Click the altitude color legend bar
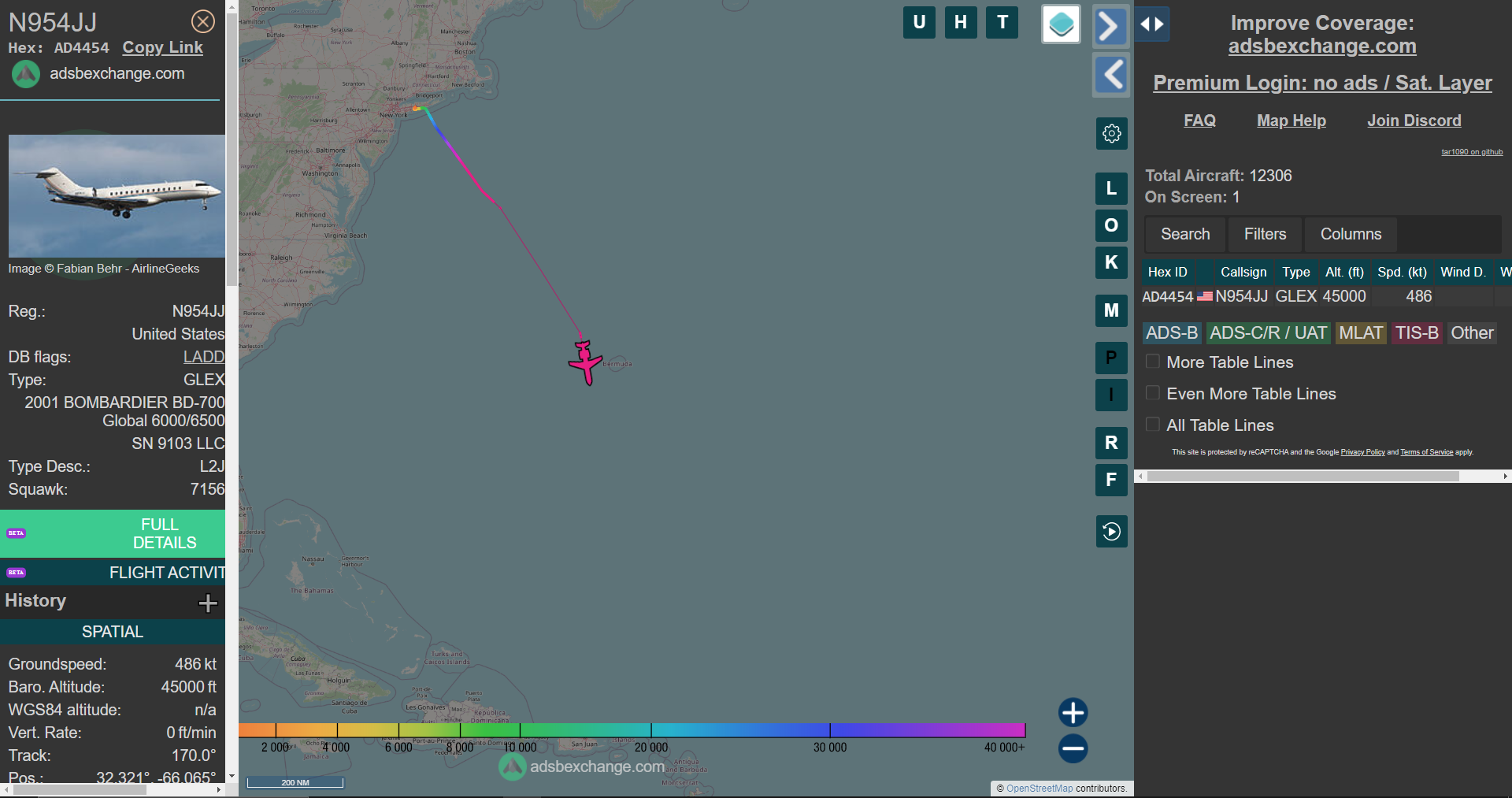 pos(632,730)
